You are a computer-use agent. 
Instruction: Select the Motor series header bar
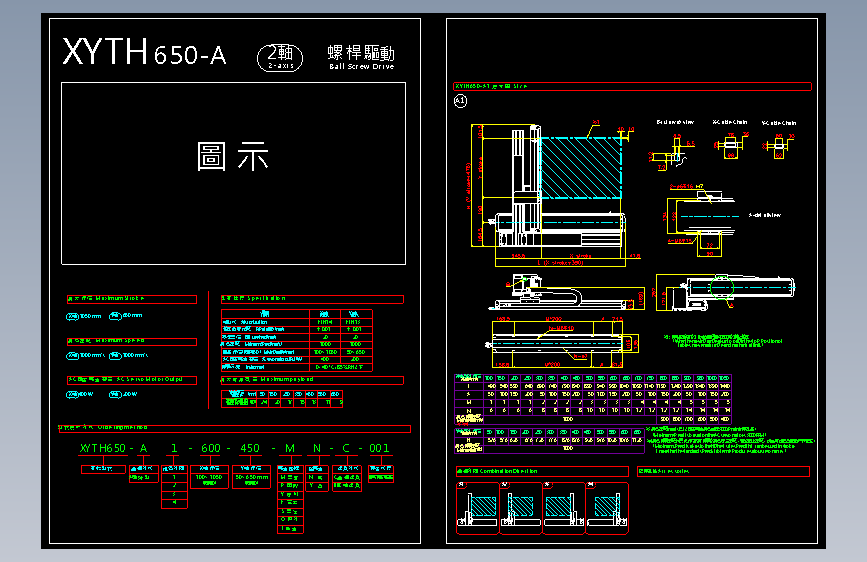click(723, 471)
